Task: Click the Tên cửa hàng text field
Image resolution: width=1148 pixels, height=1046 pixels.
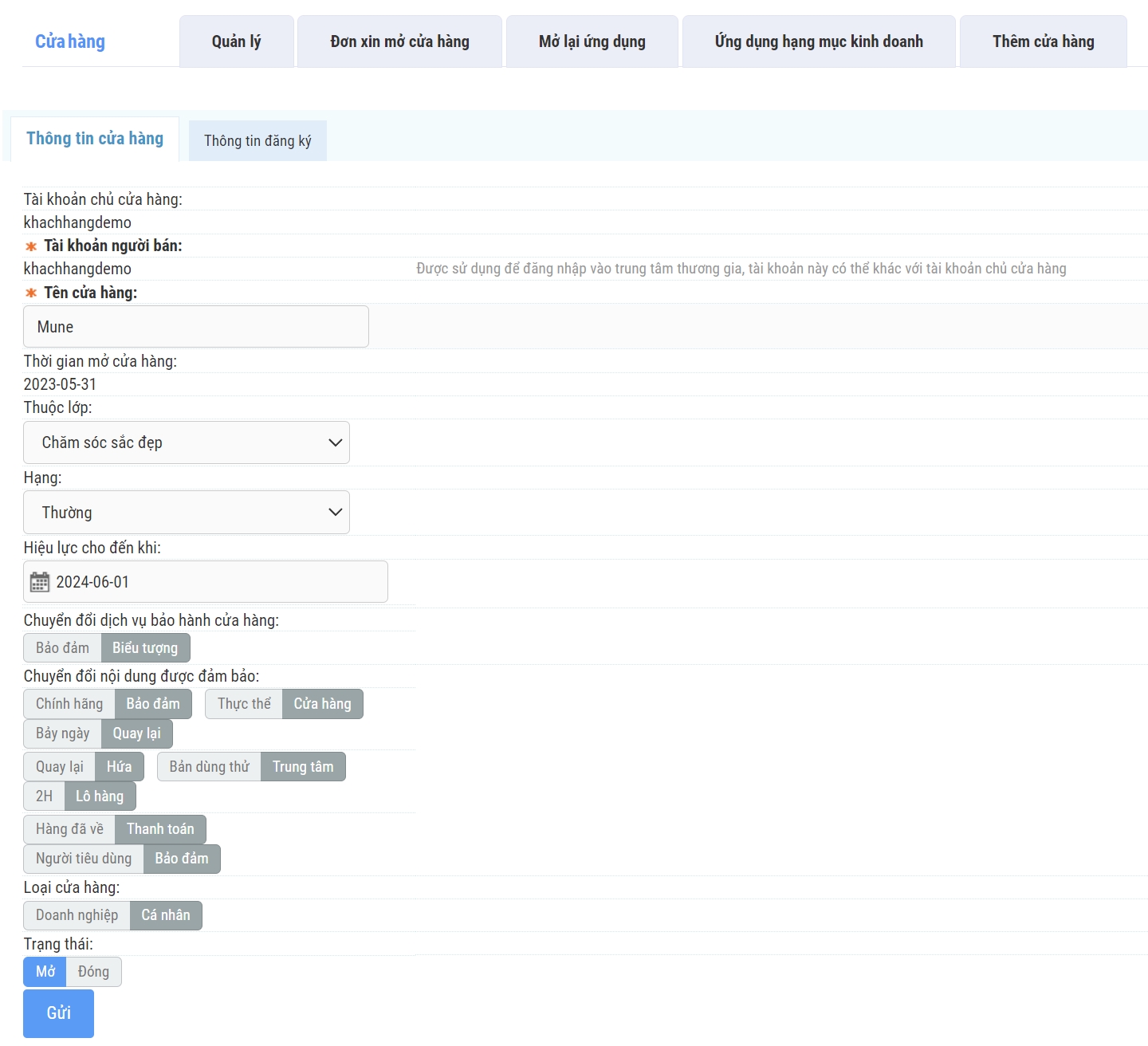Action: coord(196,327)
